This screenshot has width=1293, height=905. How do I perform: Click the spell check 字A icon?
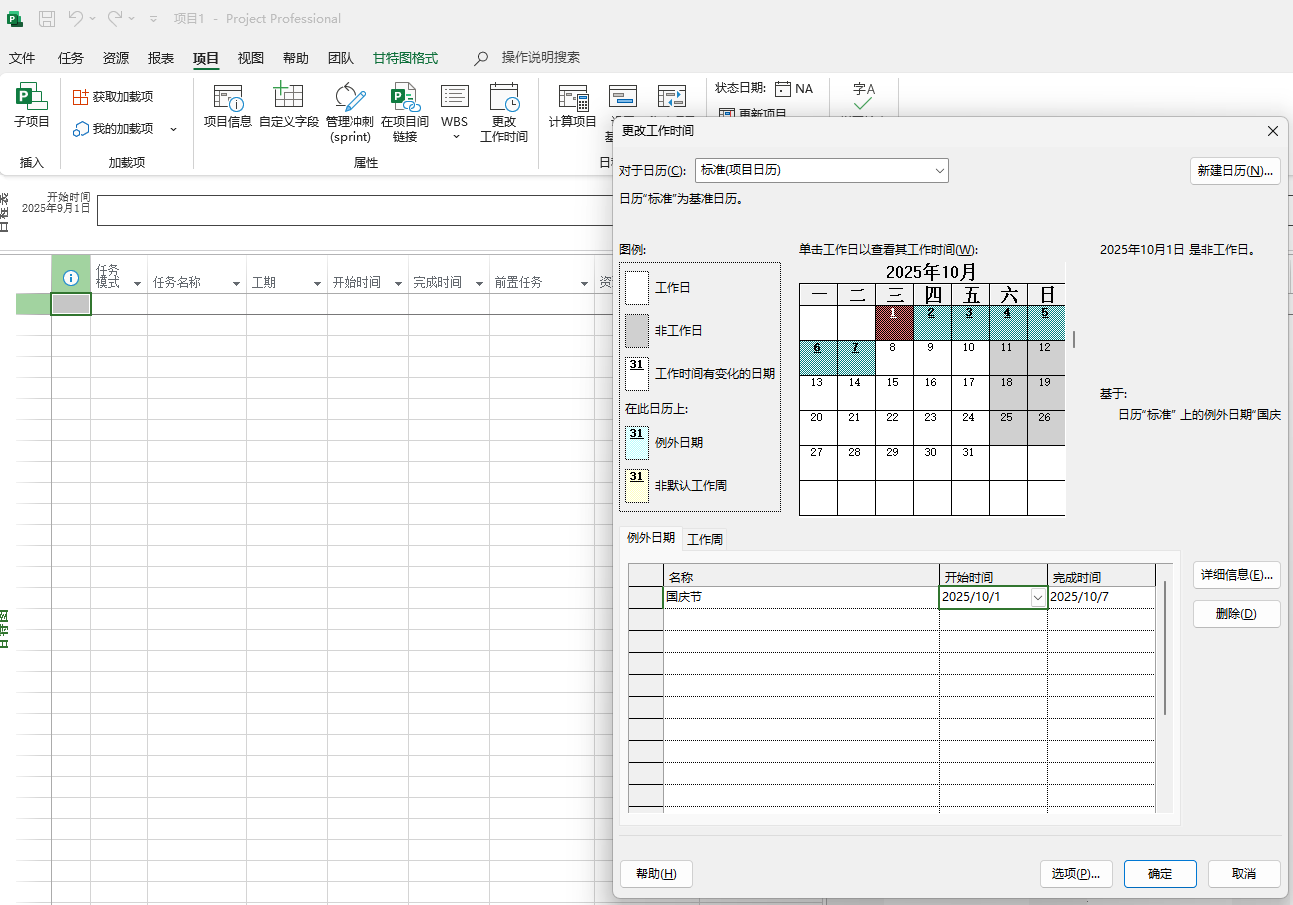(x=863, y=95)
